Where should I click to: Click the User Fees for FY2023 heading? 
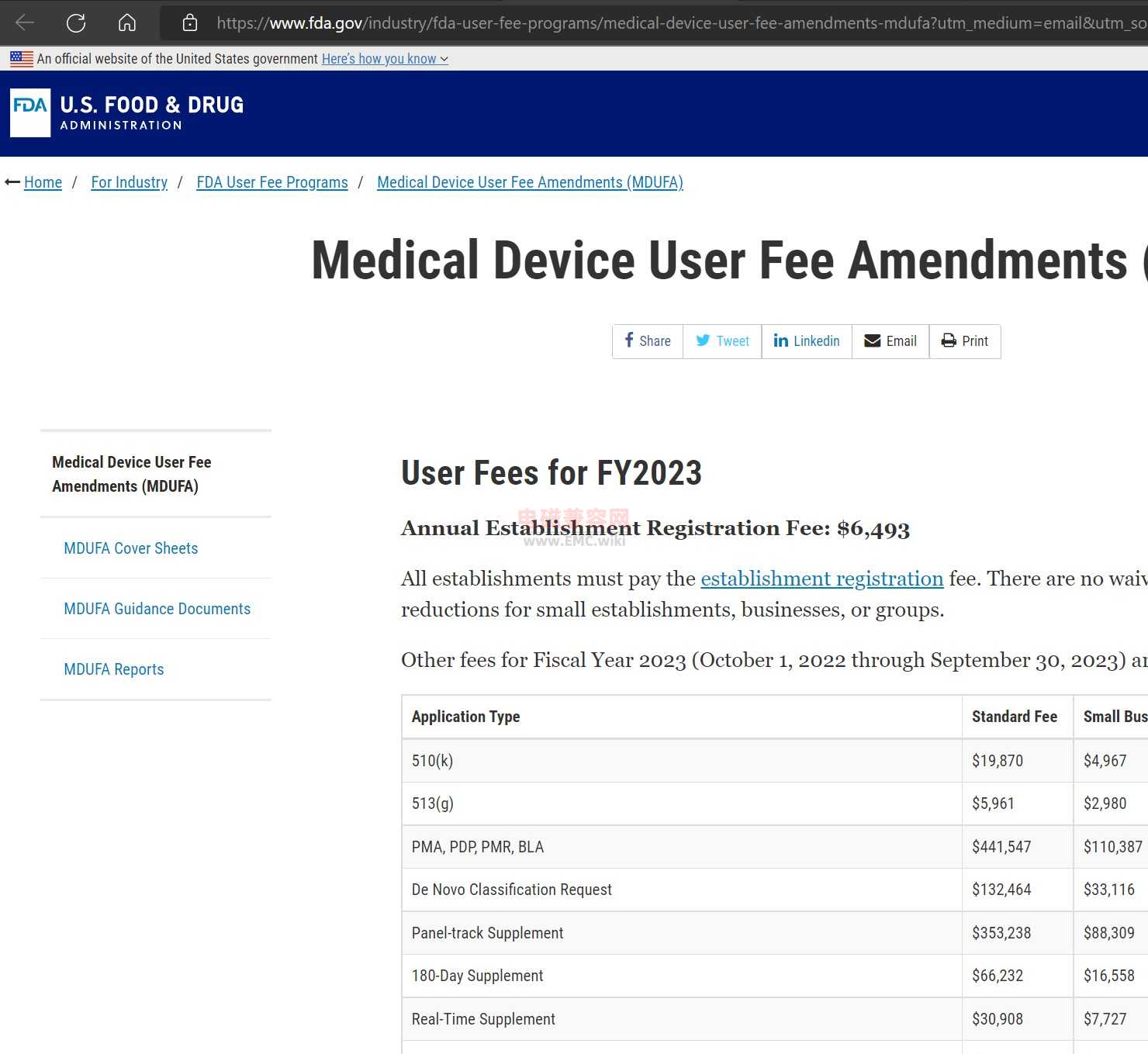click(552, 473)
